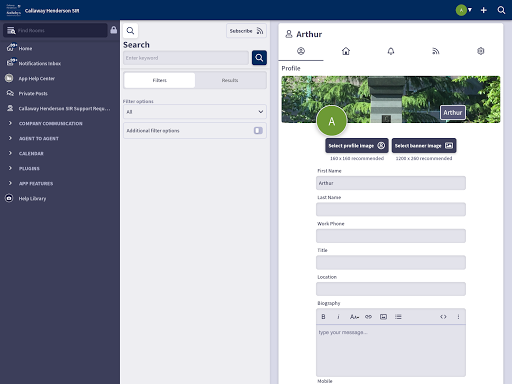Click the Subscribe button

click(246, 31)
